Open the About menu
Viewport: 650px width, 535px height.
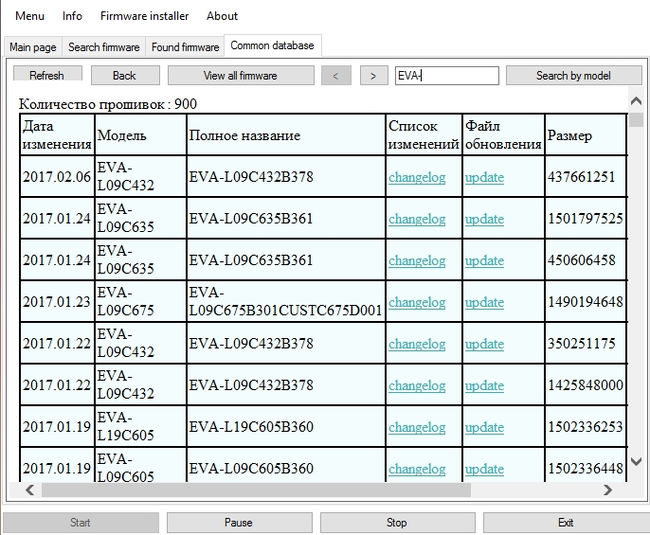pyautogui.click(x=222, y=15)
